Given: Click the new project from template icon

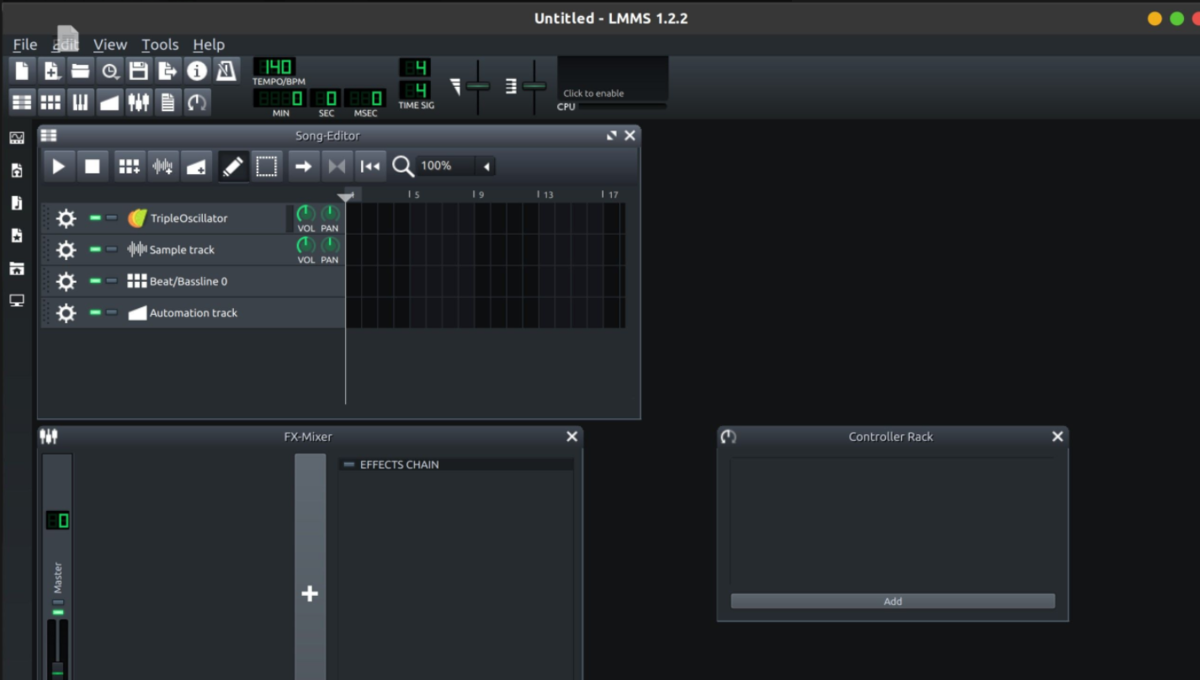Looking at the screenshot, I should tap(51, 70).
